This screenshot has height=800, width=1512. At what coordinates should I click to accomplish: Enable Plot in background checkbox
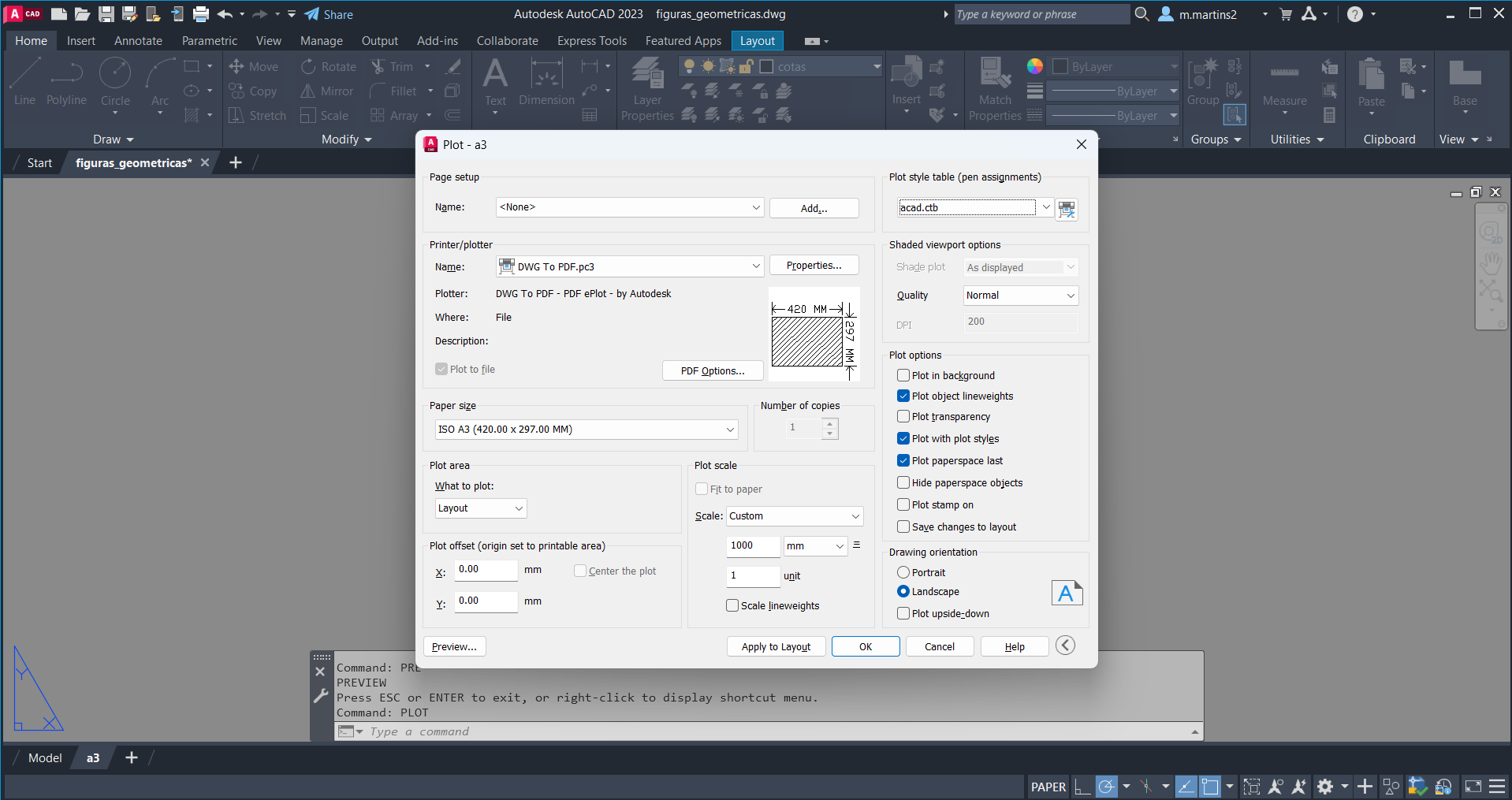903,375
